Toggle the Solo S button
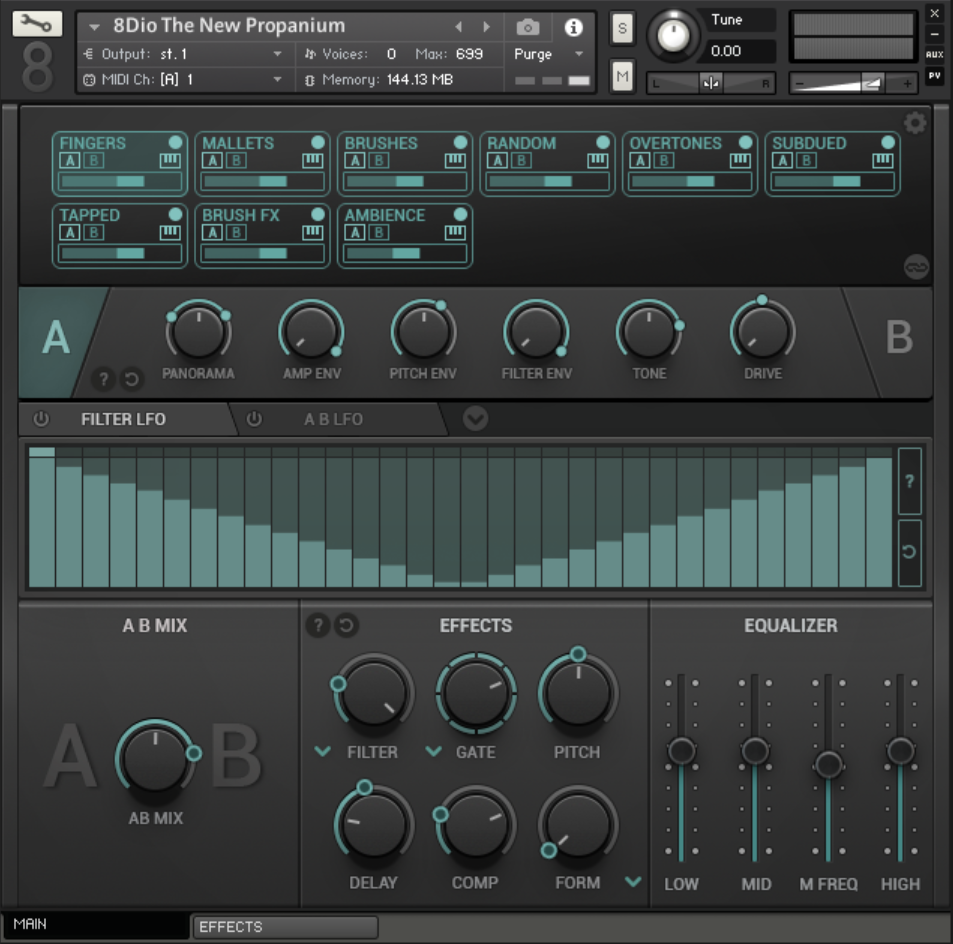 coord(622,28)
